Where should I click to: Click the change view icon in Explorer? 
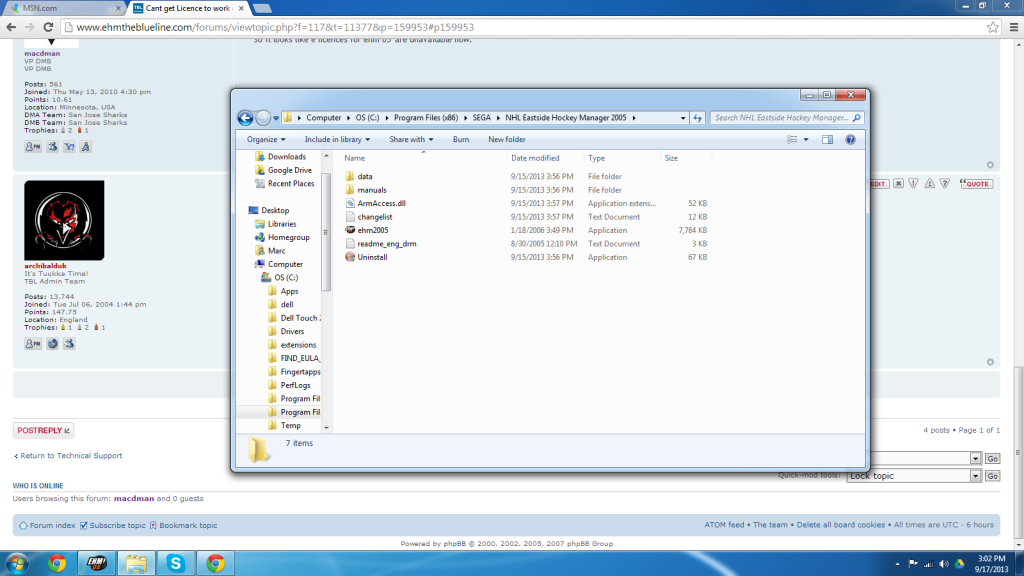[792, 139]
